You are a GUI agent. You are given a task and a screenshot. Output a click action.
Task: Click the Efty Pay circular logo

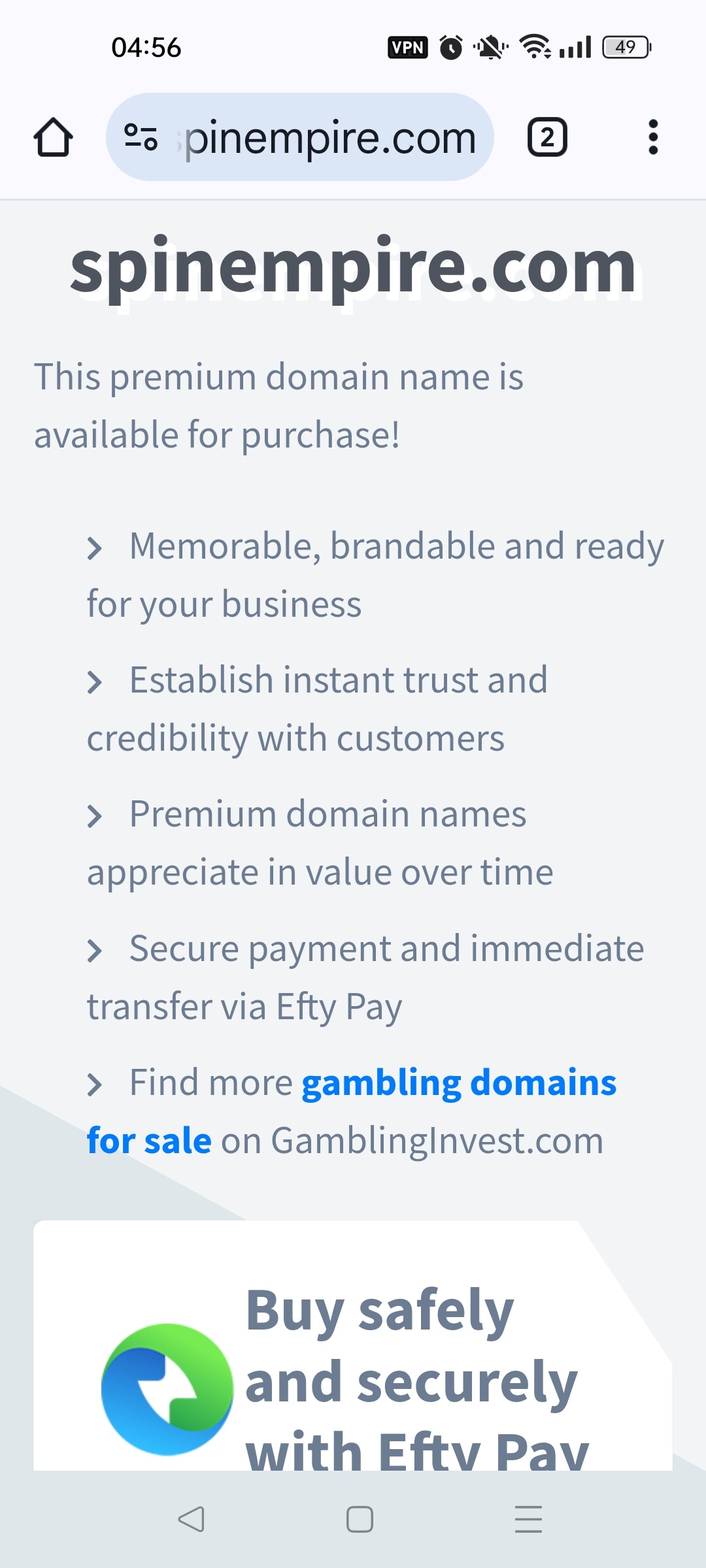(167, 1389)
